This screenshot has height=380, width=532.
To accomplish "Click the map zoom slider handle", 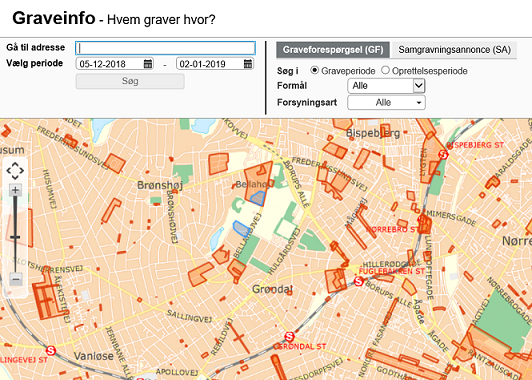I will pyautogui.click(x=15, y=238).
